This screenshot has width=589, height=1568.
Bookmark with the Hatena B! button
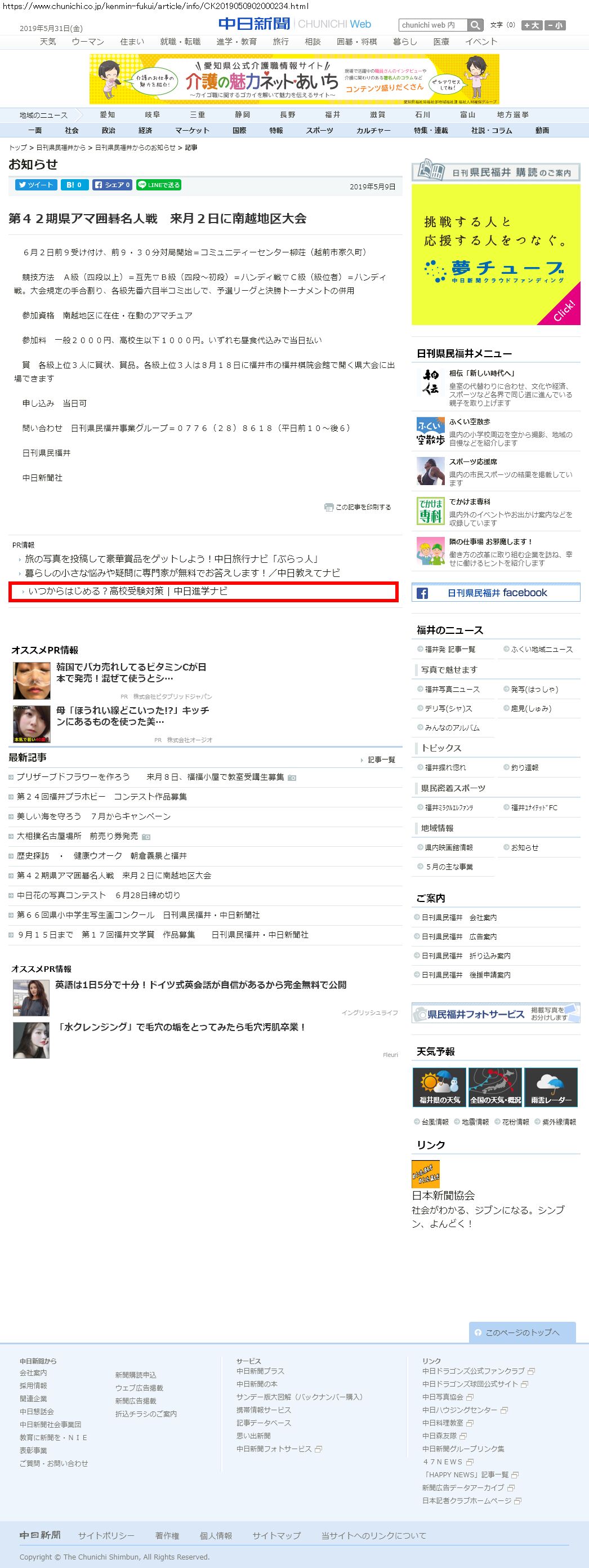coord(74,185)
